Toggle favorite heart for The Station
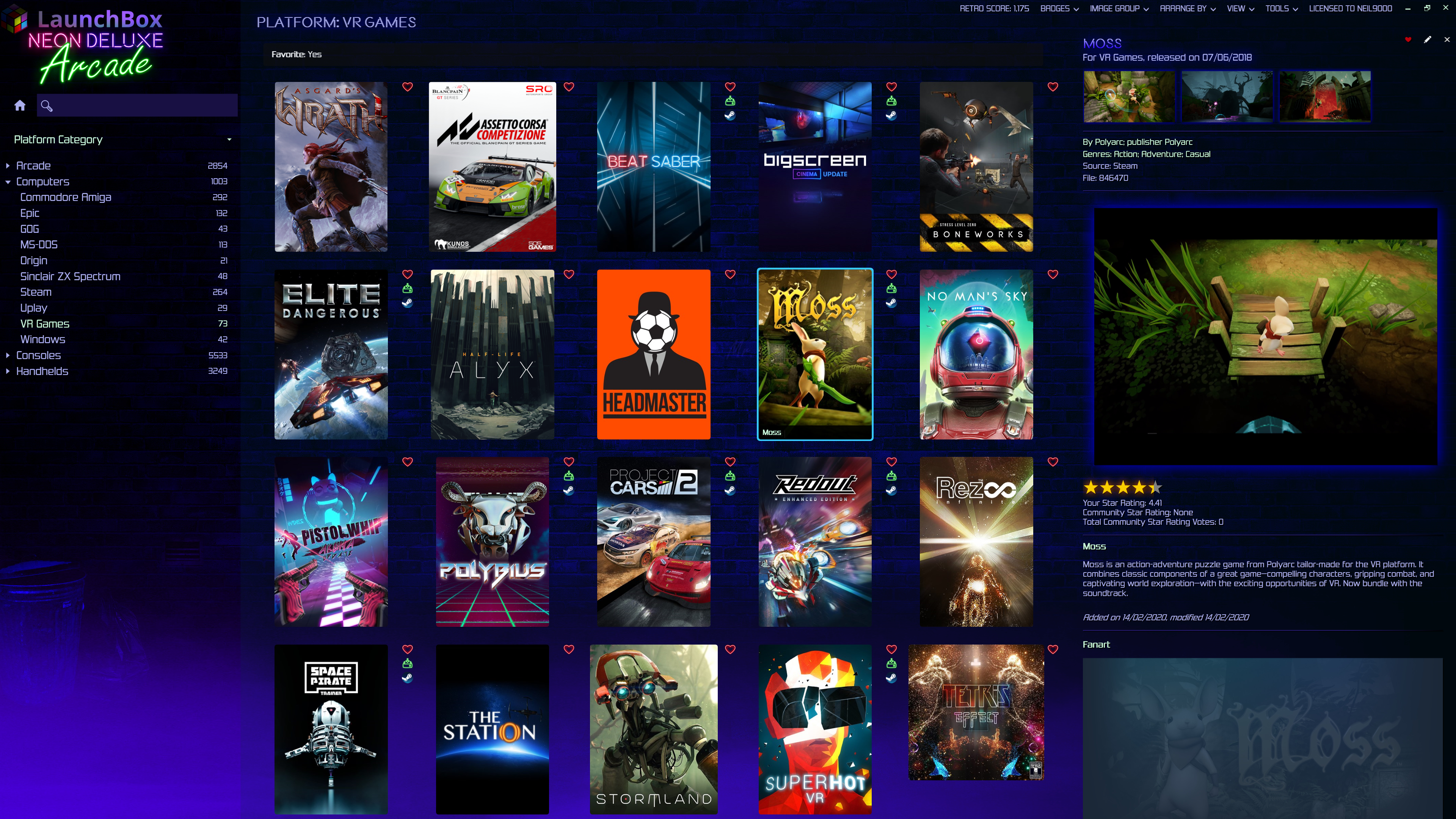This screenshot has height=819, width=1456. point(569,650)
